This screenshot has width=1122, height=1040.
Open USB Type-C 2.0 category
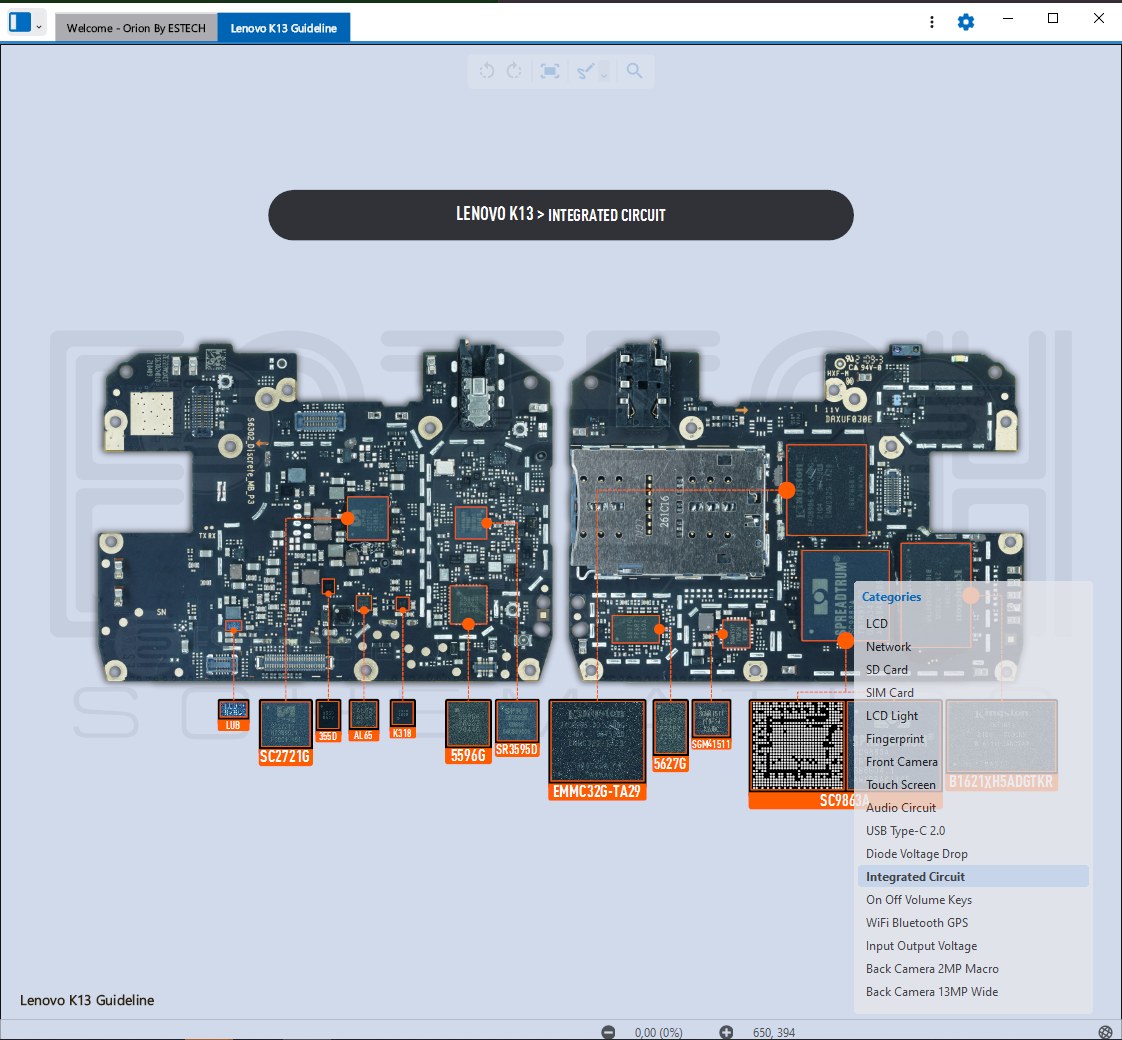click(x=973, y=830)
